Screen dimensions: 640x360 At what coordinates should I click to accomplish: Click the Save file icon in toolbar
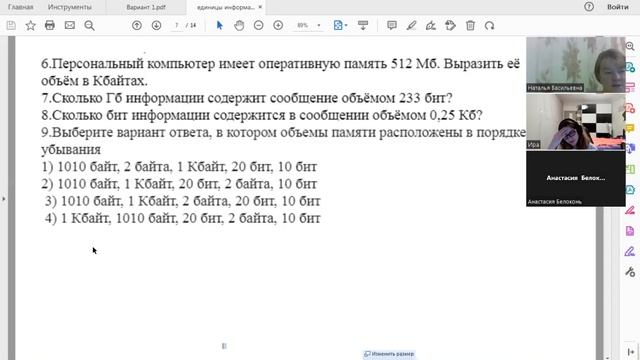point(11,25)
